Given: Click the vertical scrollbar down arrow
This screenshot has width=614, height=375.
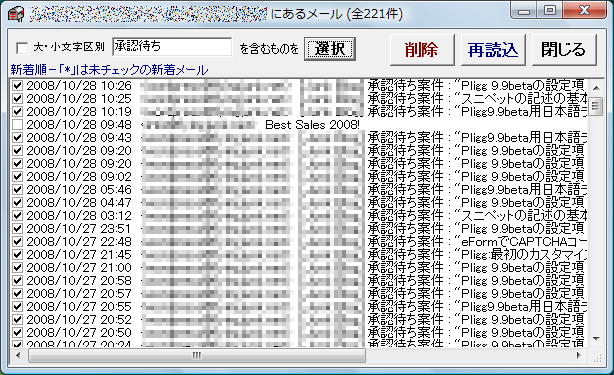Looking at the screenshot, I should click(x=596, y=339).
